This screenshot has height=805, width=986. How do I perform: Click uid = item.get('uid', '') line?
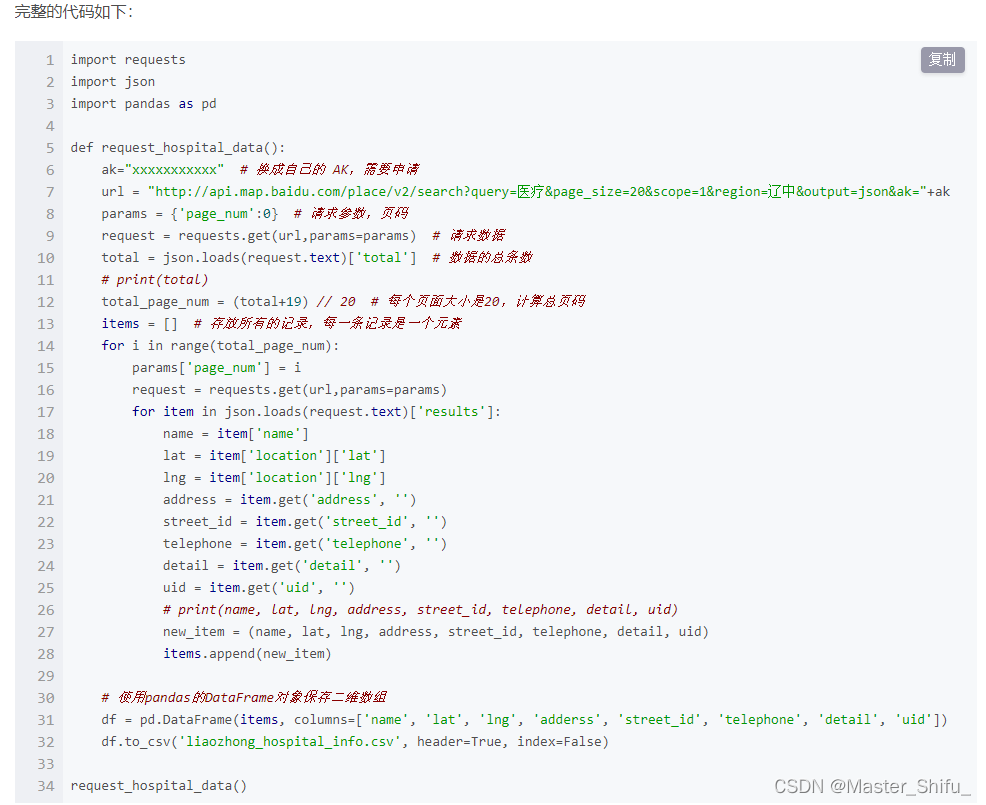click(258, 588)
